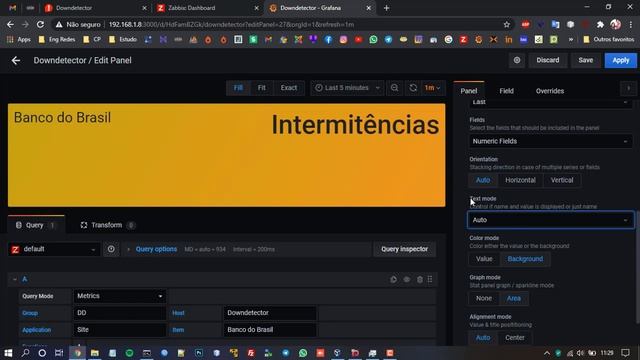Switch to the Zabbix Dashboard browser tab
This screenshot has width=640, height=360.
(208, 8)
